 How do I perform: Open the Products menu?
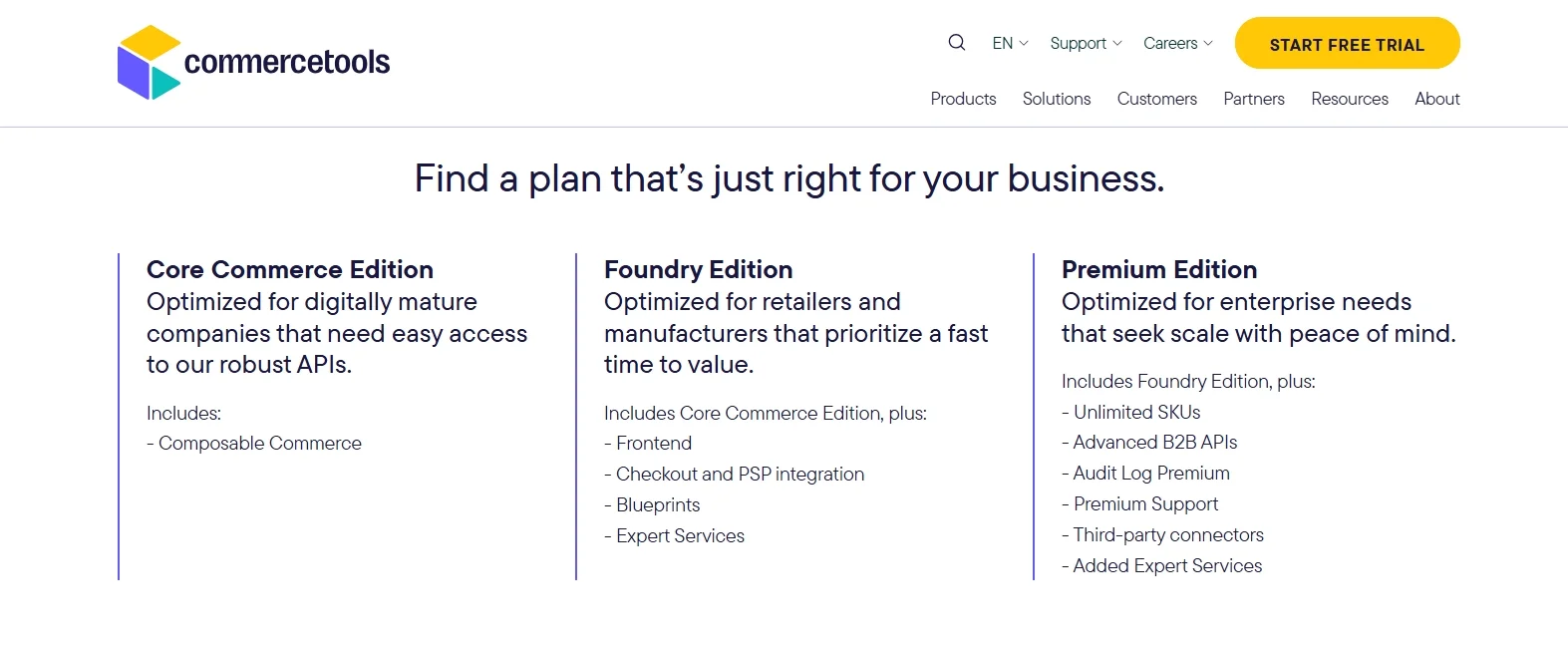963,99
